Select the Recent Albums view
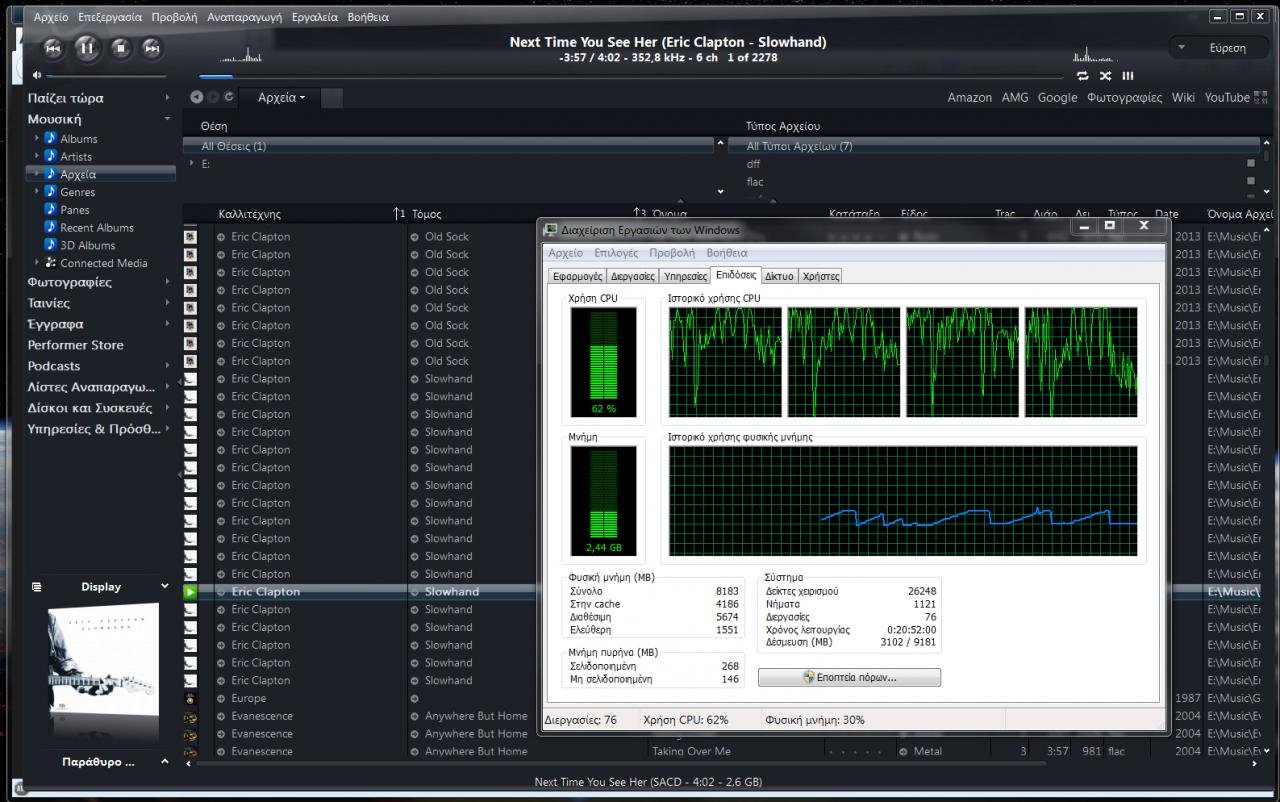The width and height of the screenshot is (1280, 802). (96, 228)
